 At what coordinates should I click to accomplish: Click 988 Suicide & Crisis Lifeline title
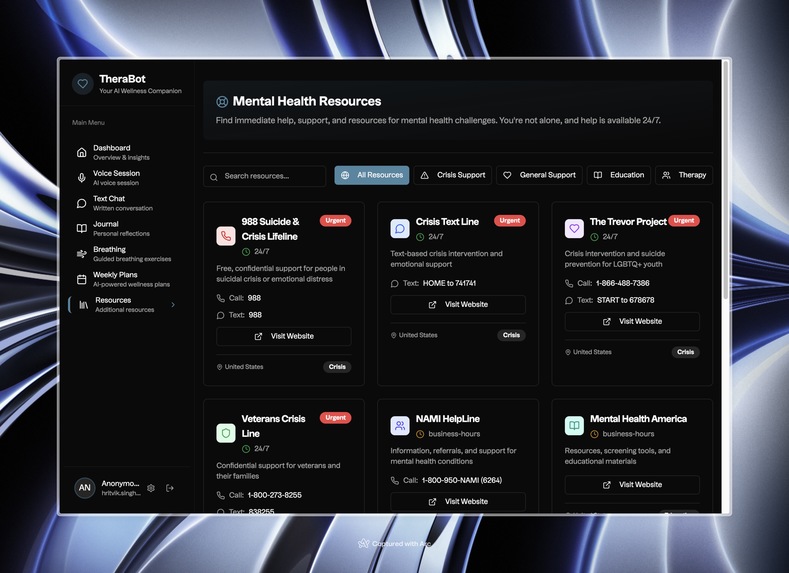click(270, 229)
